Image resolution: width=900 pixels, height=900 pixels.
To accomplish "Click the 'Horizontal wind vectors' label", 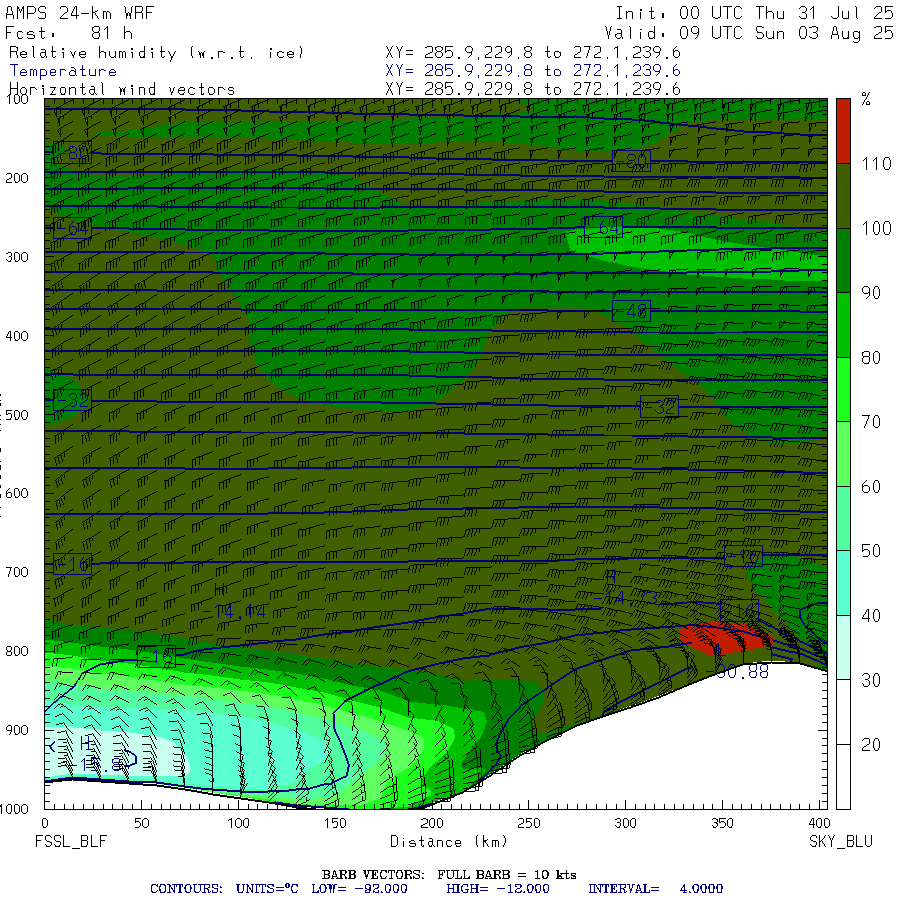I will 122,90.
